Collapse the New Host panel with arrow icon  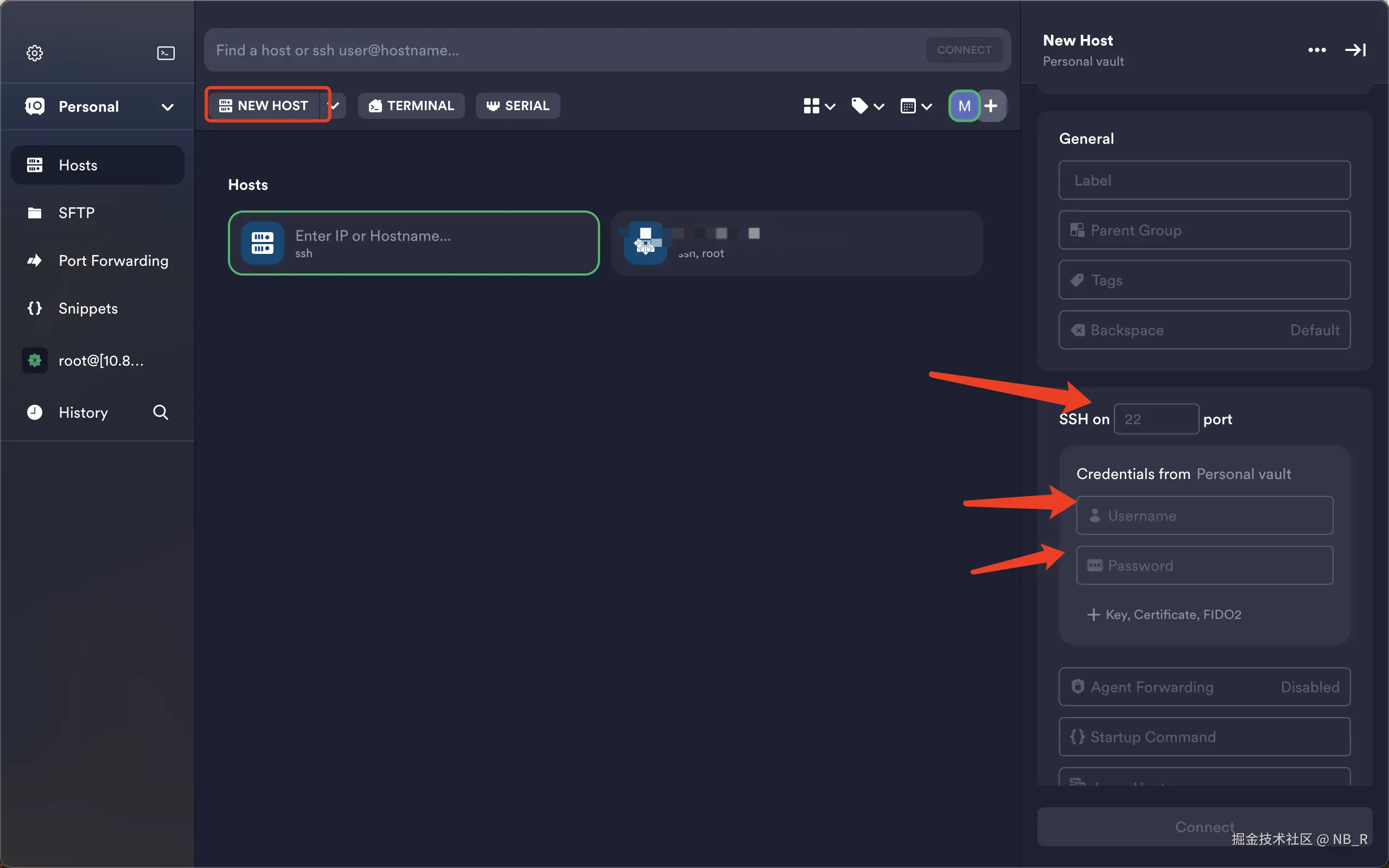coord(1355,50)
